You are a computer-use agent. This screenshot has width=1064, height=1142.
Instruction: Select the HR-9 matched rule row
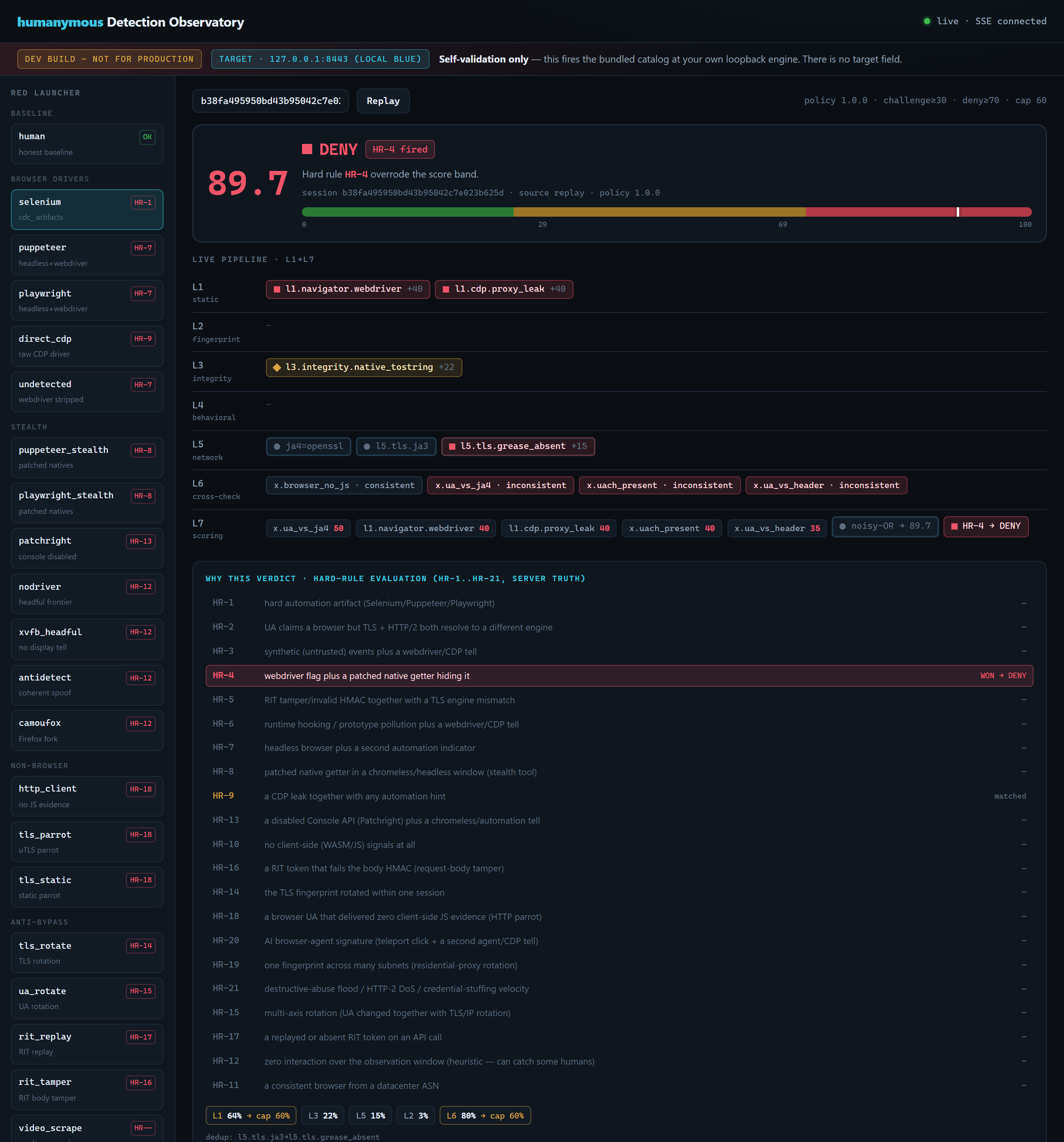619,796
